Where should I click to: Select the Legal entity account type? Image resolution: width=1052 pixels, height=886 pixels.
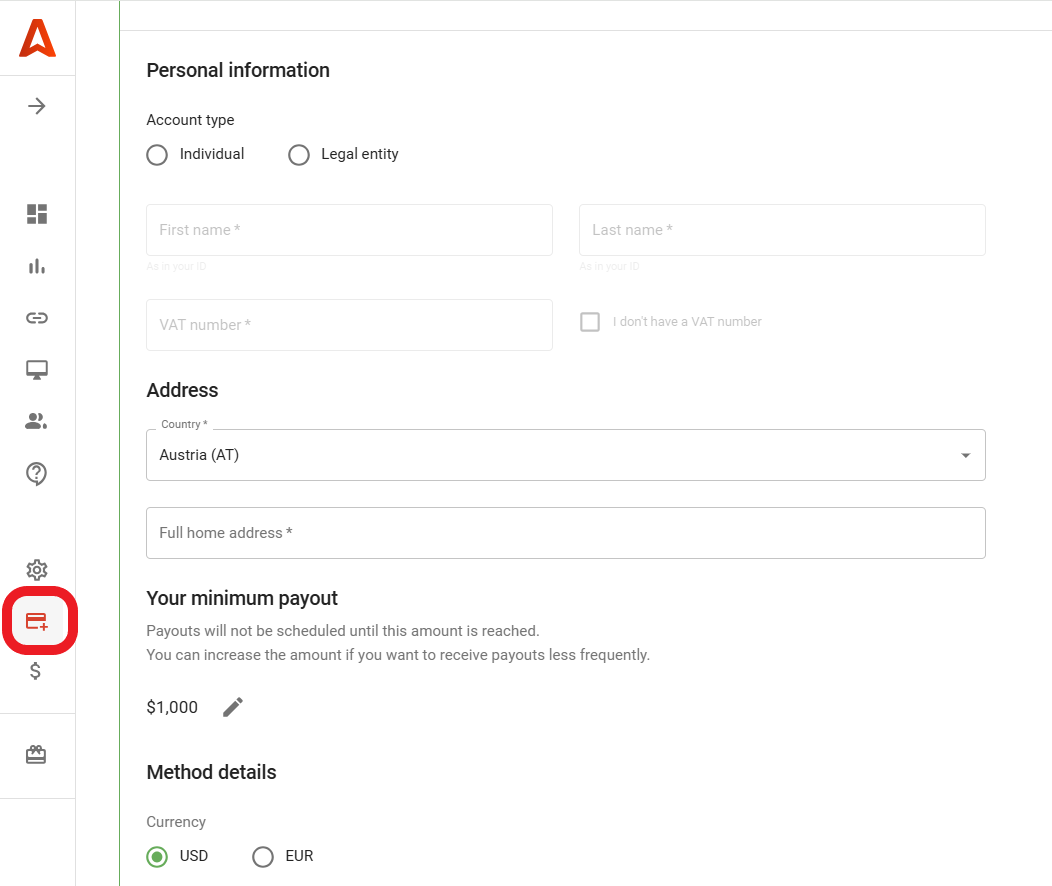point(299,155)
